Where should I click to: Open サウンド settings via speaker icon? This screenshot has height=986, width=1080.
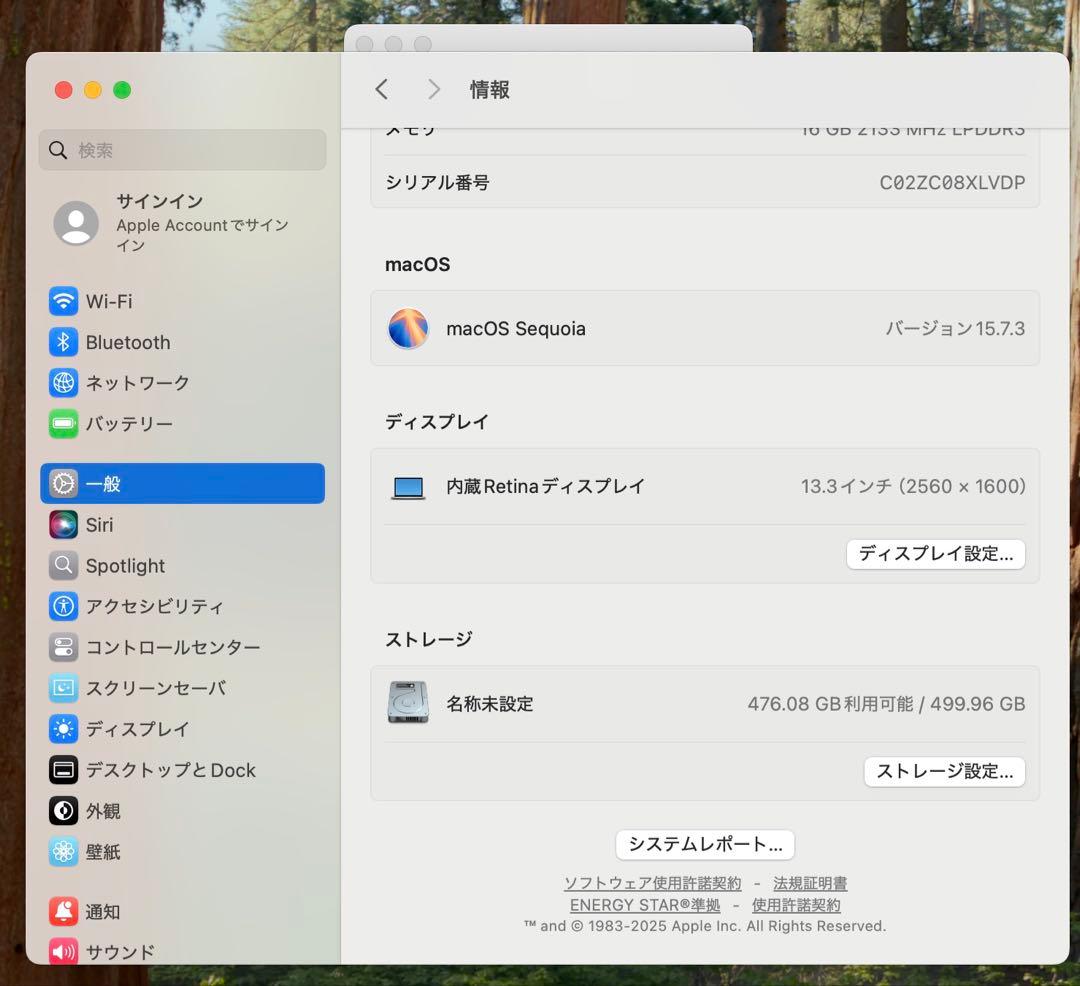coord(63,952)
